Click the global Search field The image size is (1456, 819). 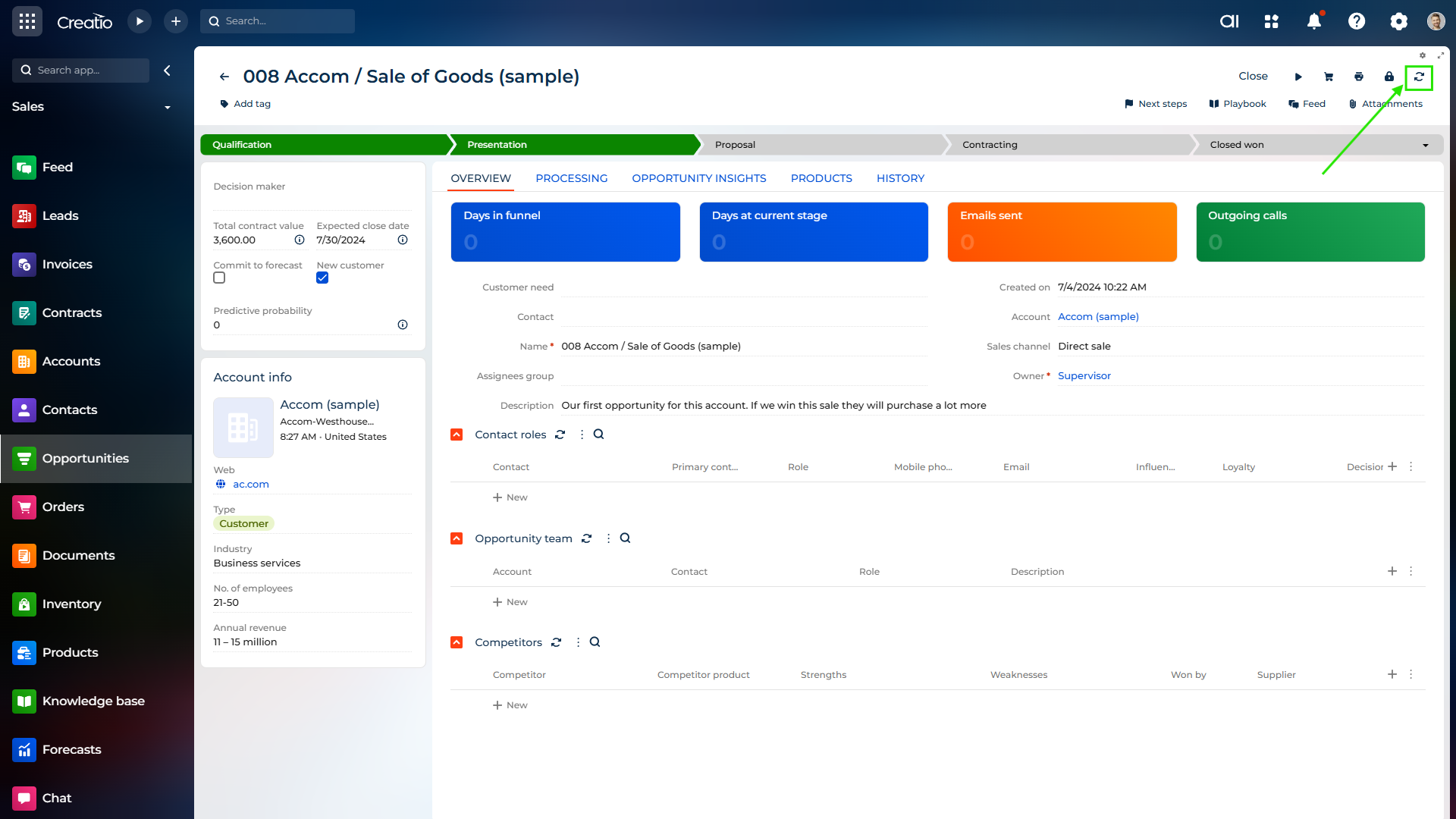278,21
